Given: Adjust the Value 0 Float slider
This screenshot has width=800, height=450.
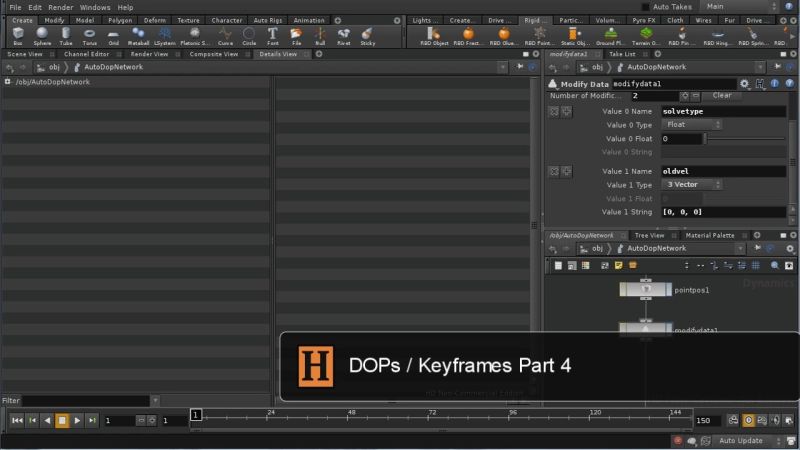Looking at the screenshot, I should (x=744, y=138).
